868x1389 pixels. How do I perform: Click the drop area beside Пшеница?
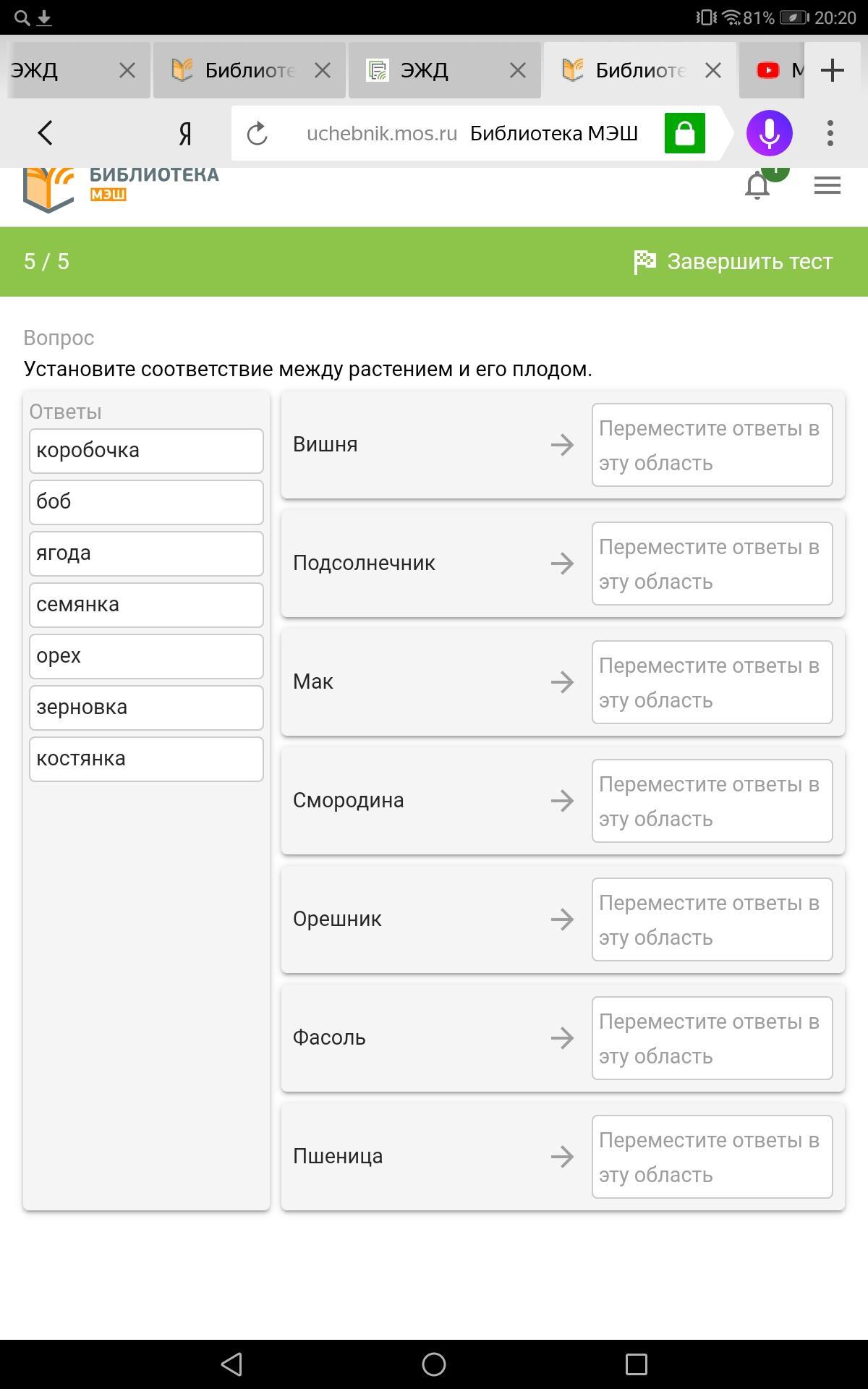pos(712,1157)
